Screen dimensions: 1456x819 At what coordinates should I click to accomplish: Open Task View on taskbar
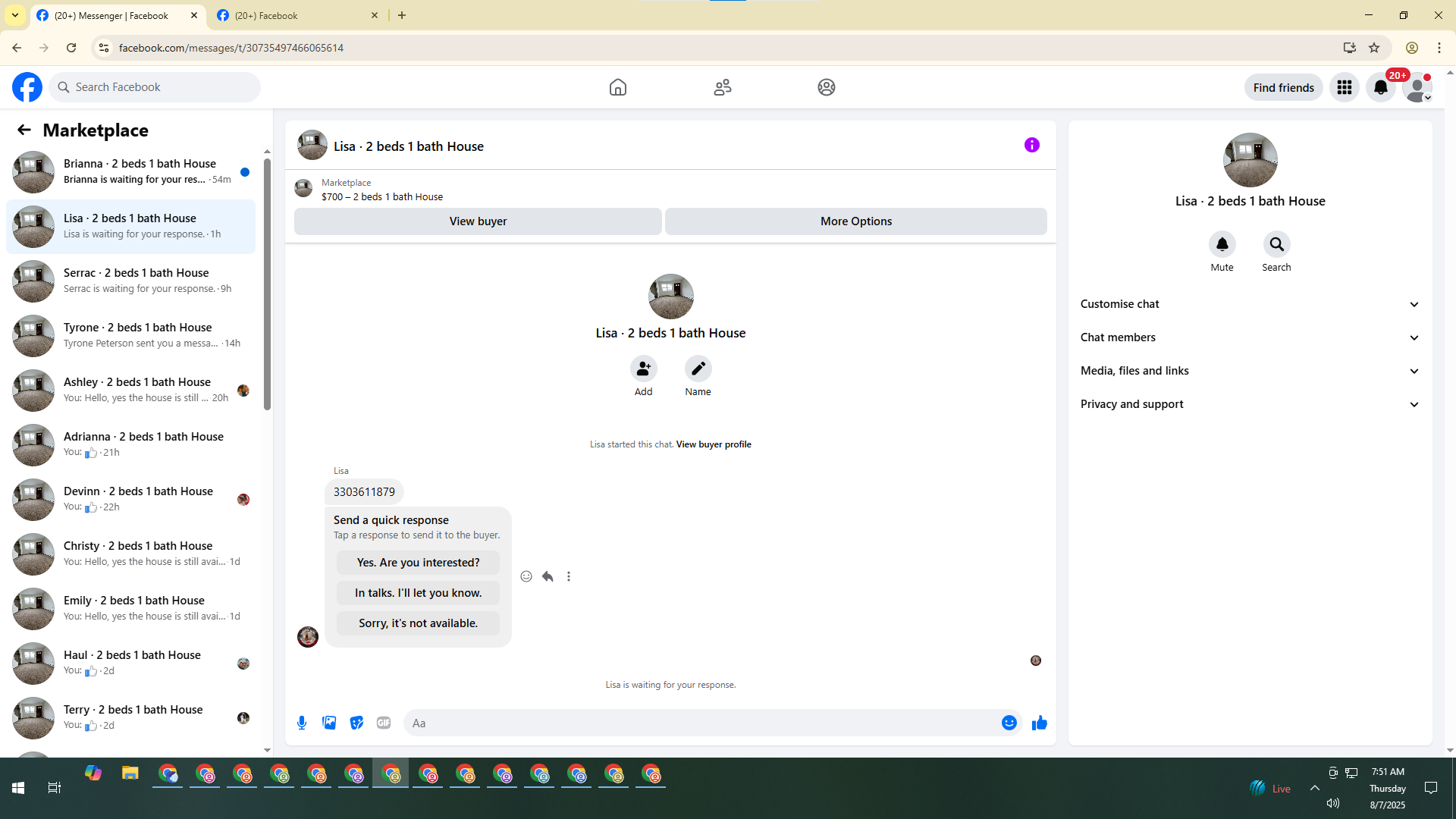[x=55, y=788]
